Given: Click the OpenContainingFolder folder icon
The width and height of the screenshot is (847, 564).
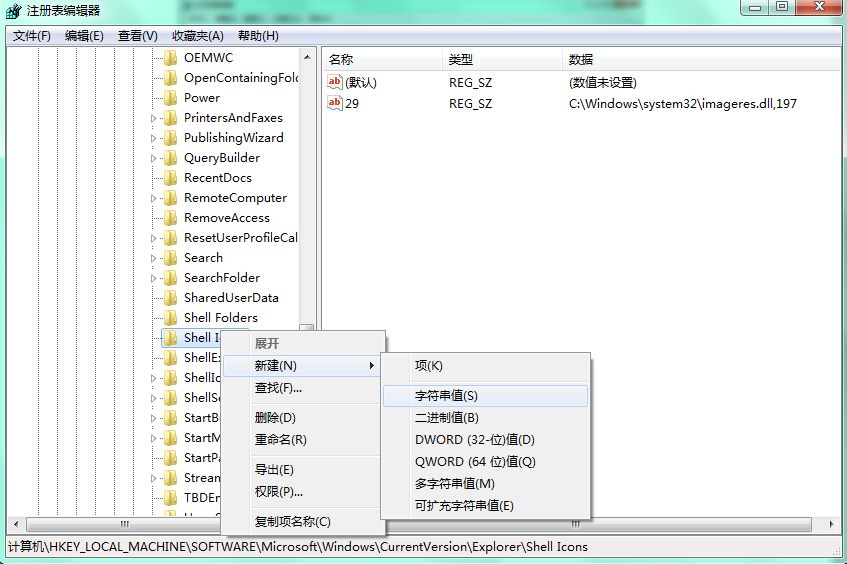Looking at the screenshot, I should (170, 78).
